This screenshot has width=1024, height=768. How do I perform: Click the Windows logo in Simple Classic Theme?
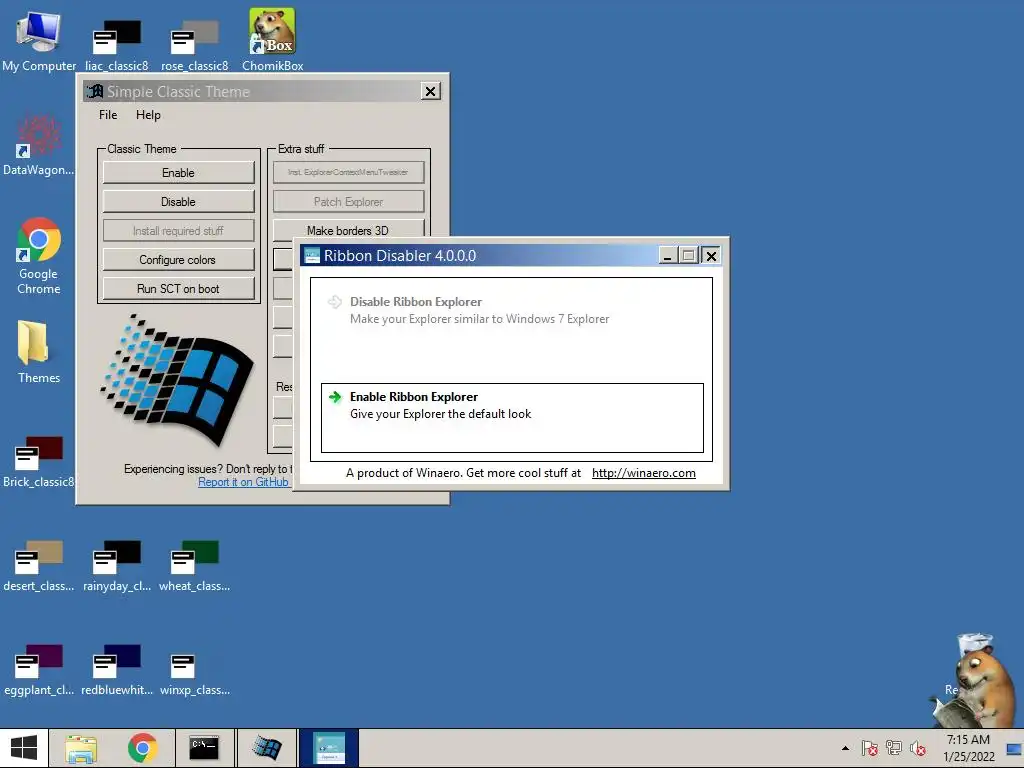176,380
